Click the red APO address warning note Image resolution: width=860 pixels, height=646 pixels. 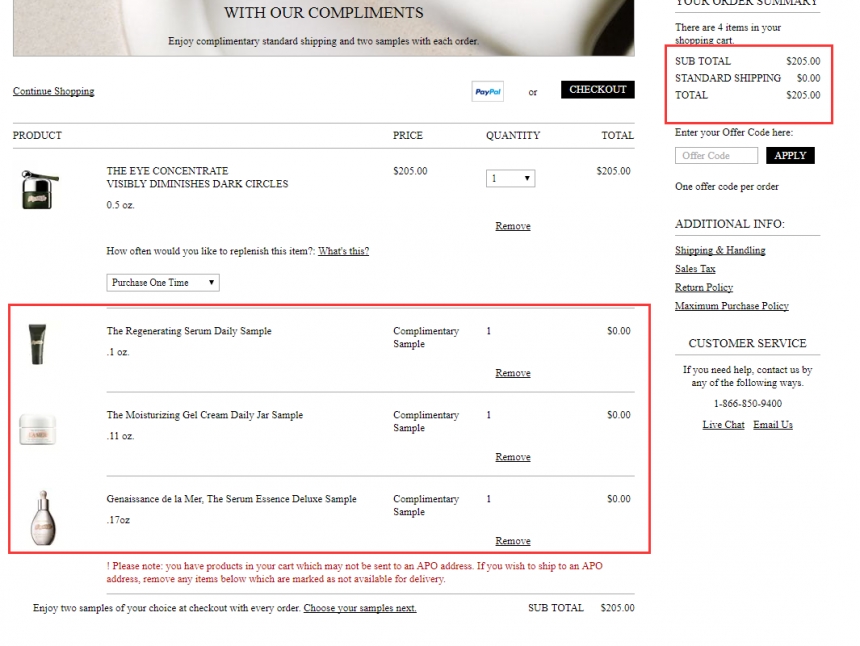click(354, 572)
